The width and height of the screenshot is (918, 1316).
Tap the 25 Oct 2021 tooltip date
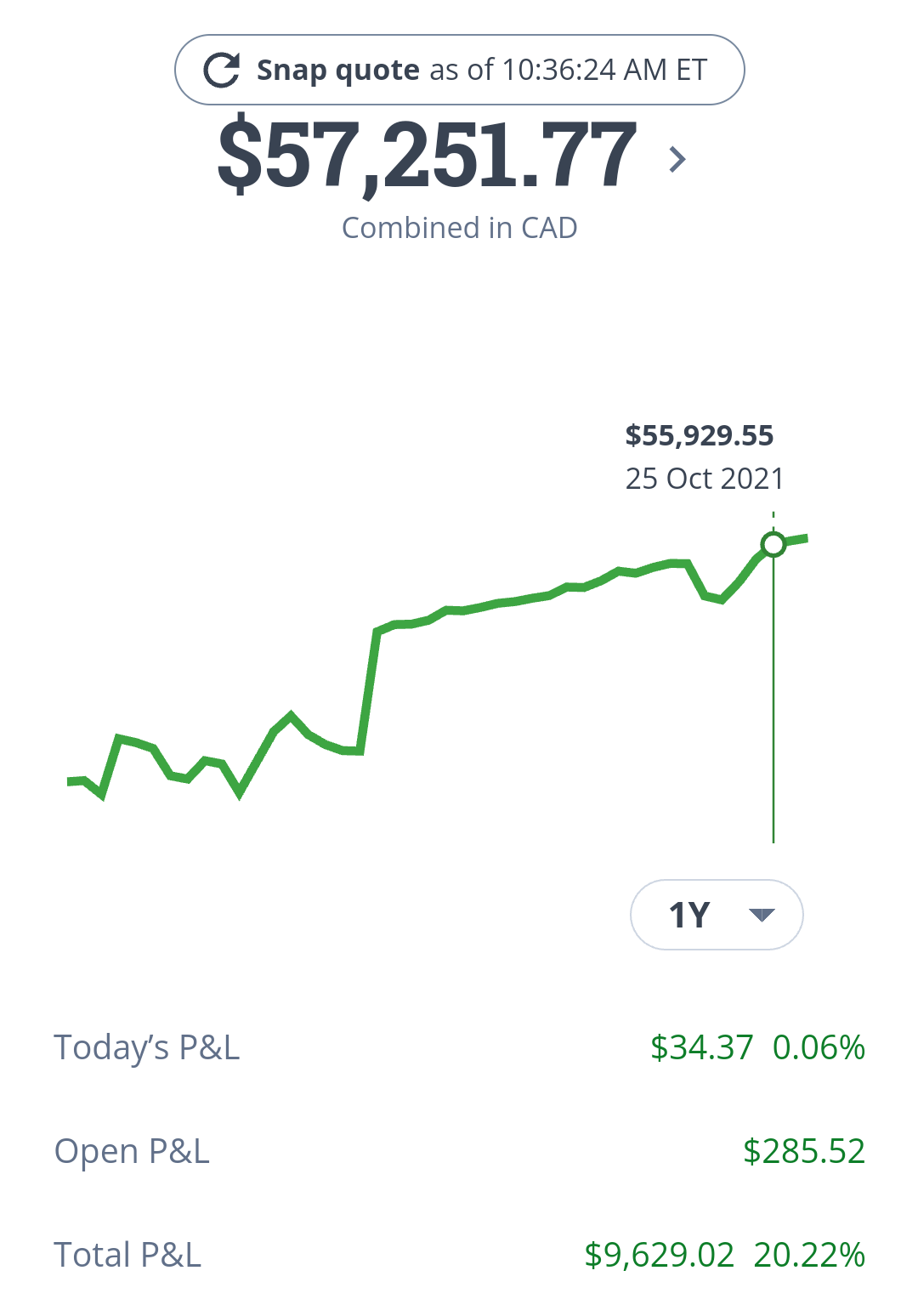click(705, 479)
